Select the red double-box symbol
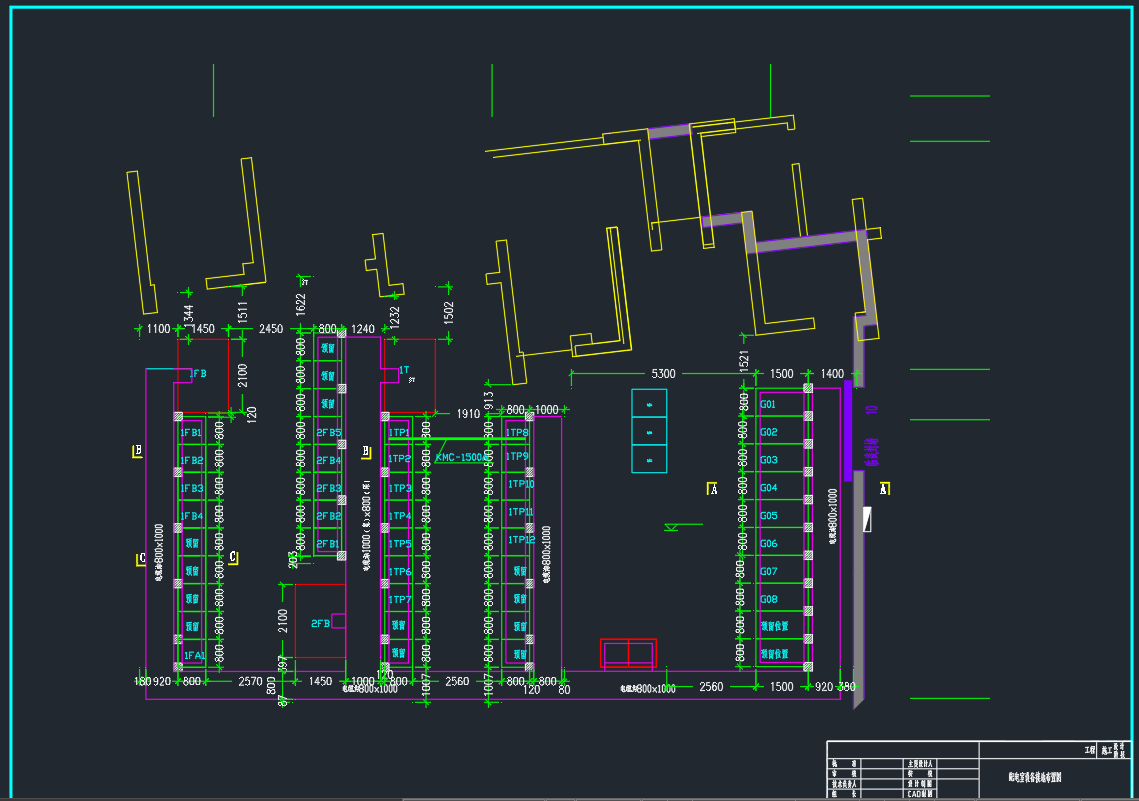1139x801 pixels. click(x=628, y=654)
